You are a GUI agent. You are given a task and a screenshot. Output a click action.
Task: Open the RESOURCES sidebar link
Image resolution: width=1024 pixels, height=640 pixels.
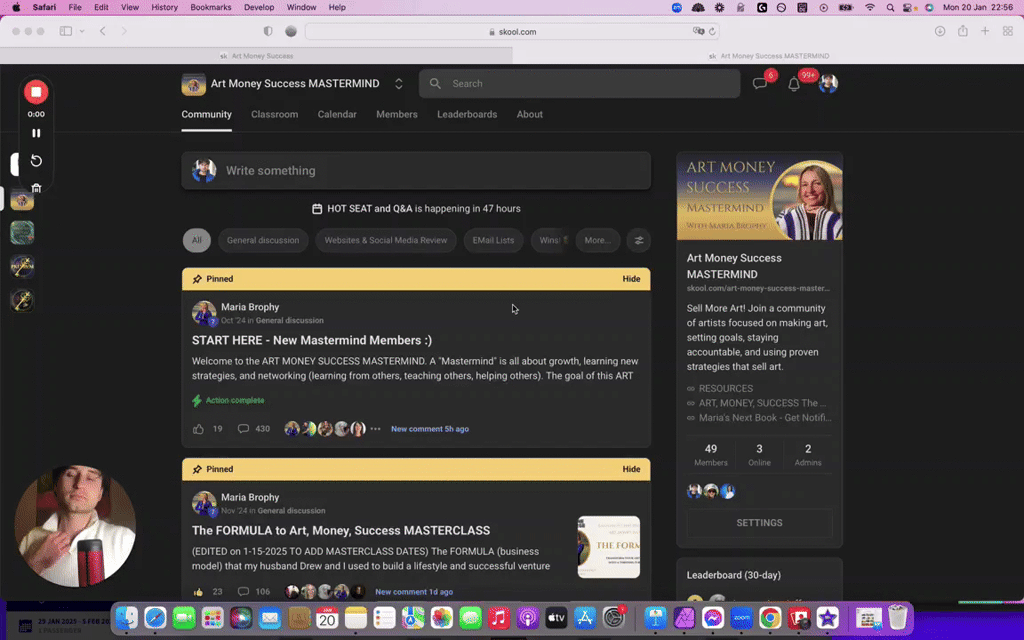(726, 389)
